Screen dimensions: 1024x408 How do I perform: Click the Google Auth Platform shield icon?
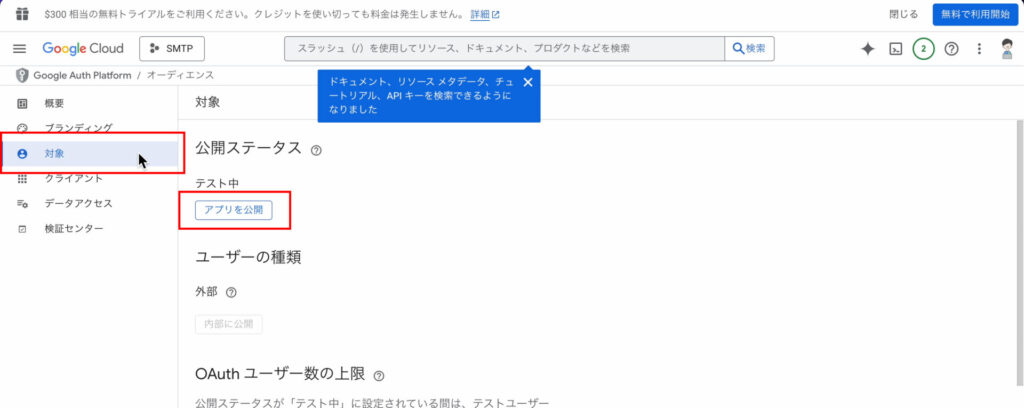(x=22, y=75)
